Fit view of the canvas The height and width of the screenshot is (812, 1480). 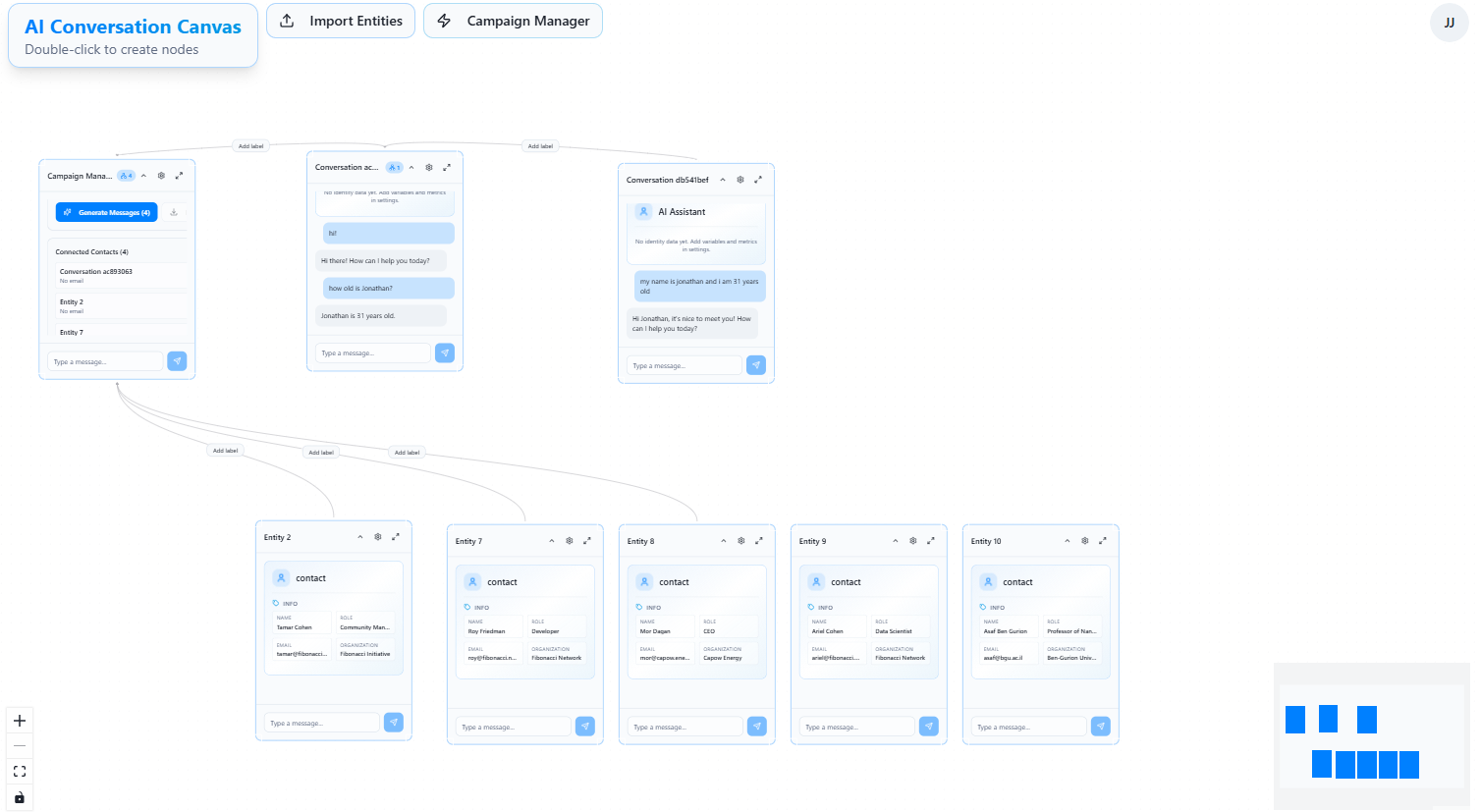tap(20, 772)
